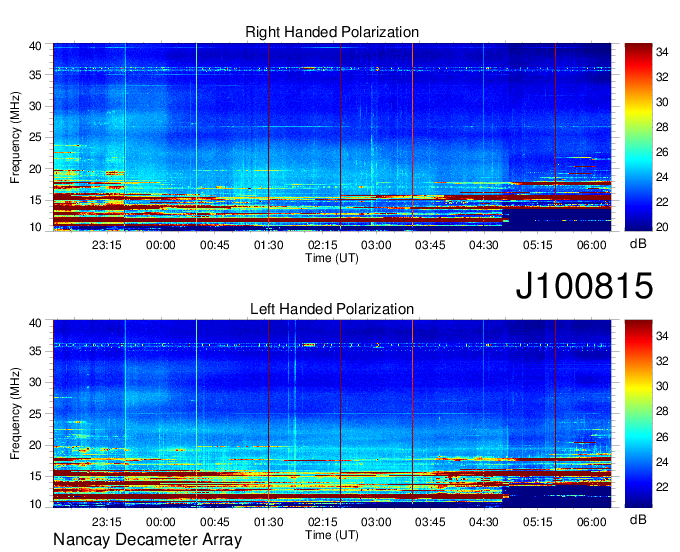Click the dB label under the top color bar
The image size is (680, 552).
(638, 244)
